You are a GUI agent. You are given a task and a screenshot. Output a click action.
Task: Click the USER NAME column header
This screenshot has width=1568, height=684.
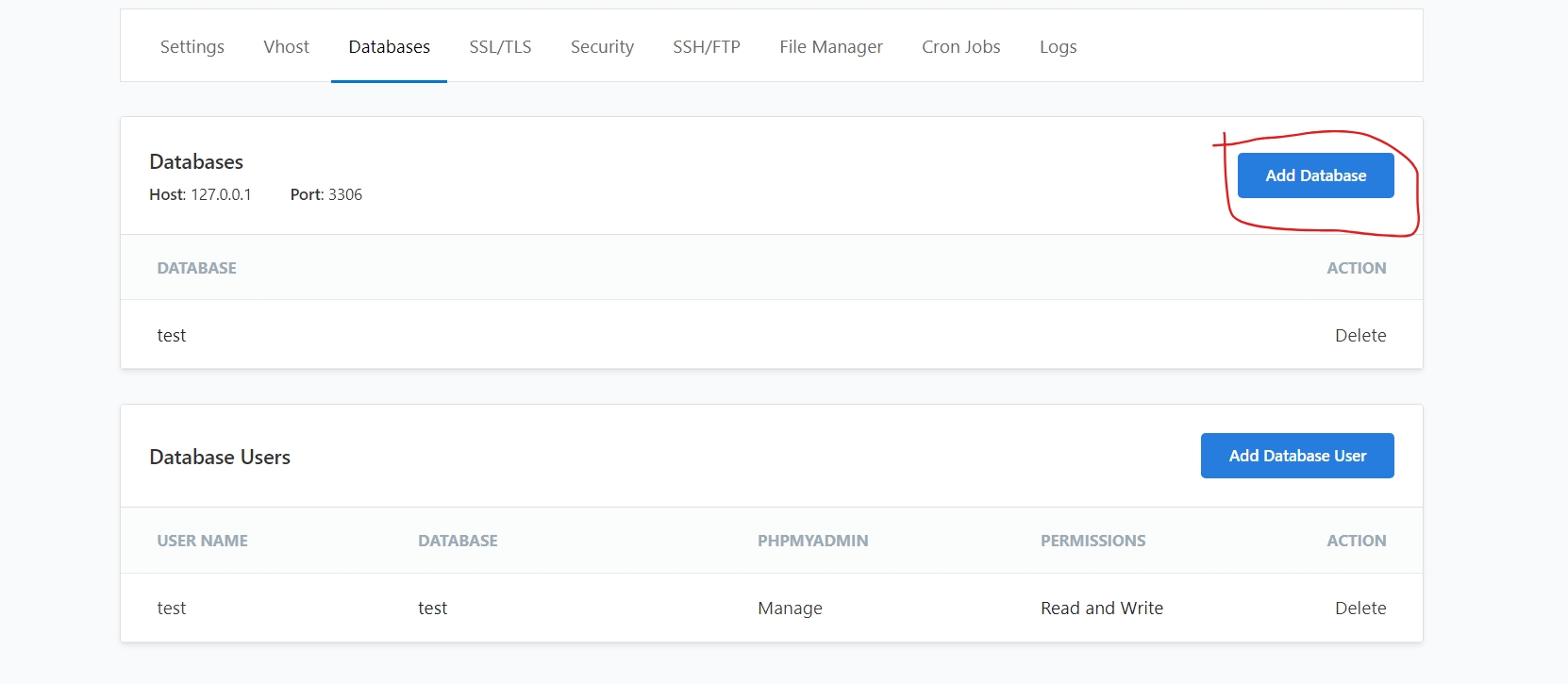[x=202, y=541]
